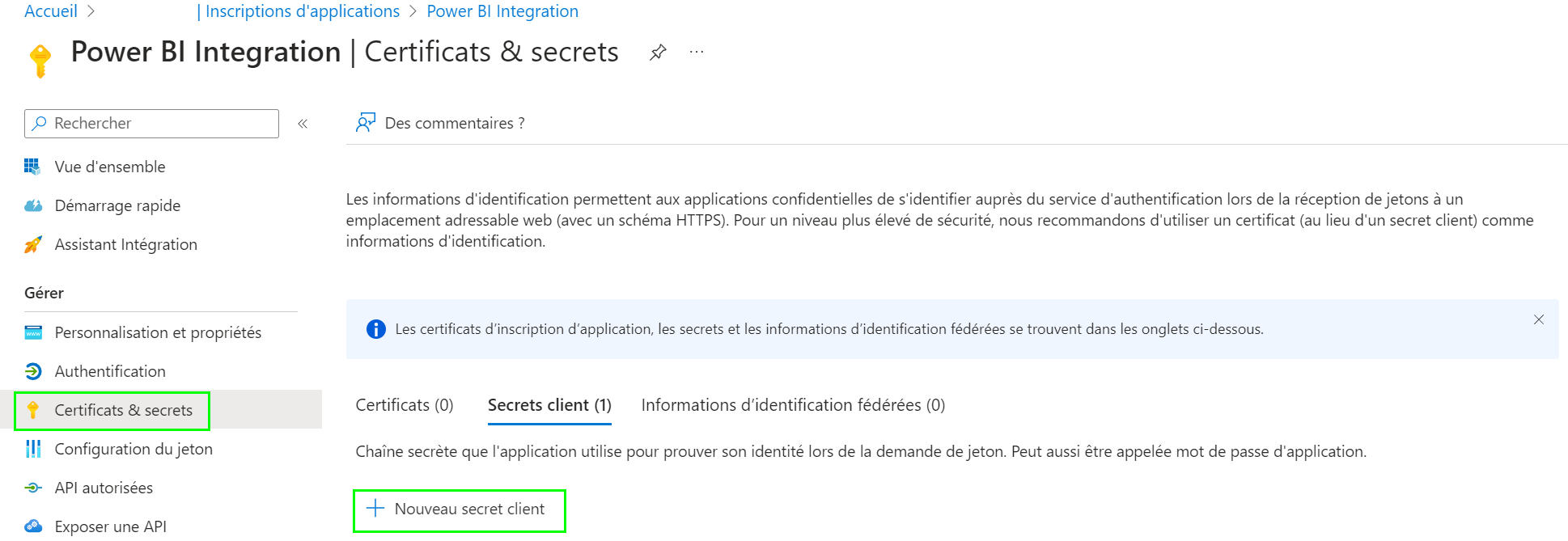This screenshot has width=1568, height=541.
Task: Click the Des commentaires feedback icon
Action: click(367, 122)
